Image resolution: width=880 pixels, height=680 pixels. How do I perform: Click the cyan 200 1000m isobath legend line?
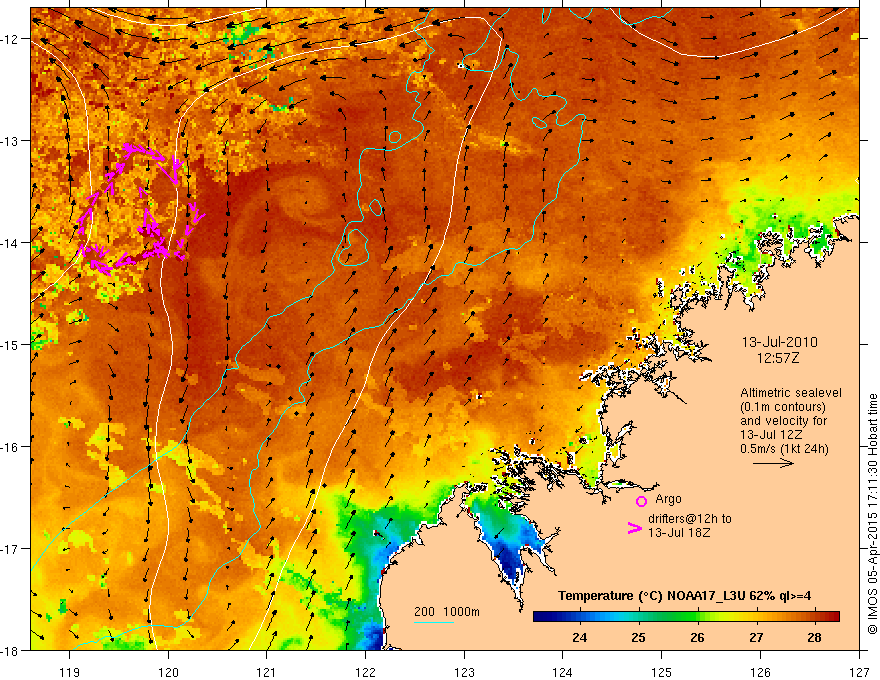coord(434,622)
